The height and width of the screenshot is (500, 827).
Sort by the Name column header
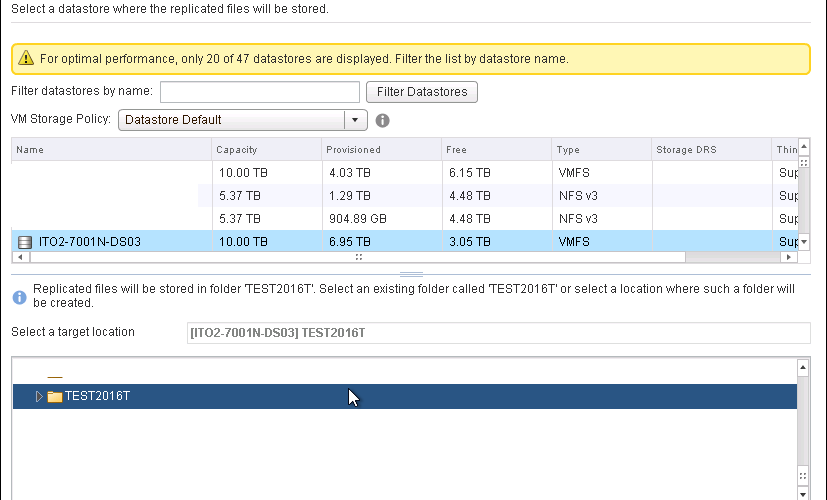111,150
